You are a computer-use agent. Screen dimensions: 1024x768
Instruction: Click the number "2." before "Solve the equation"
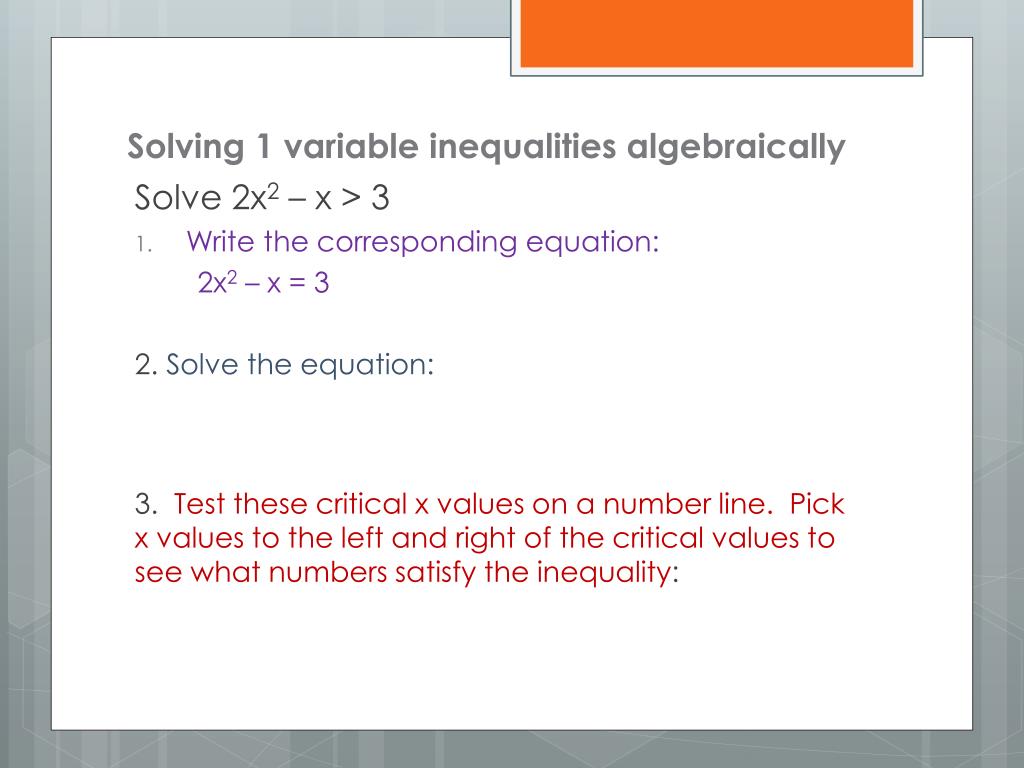146,365
